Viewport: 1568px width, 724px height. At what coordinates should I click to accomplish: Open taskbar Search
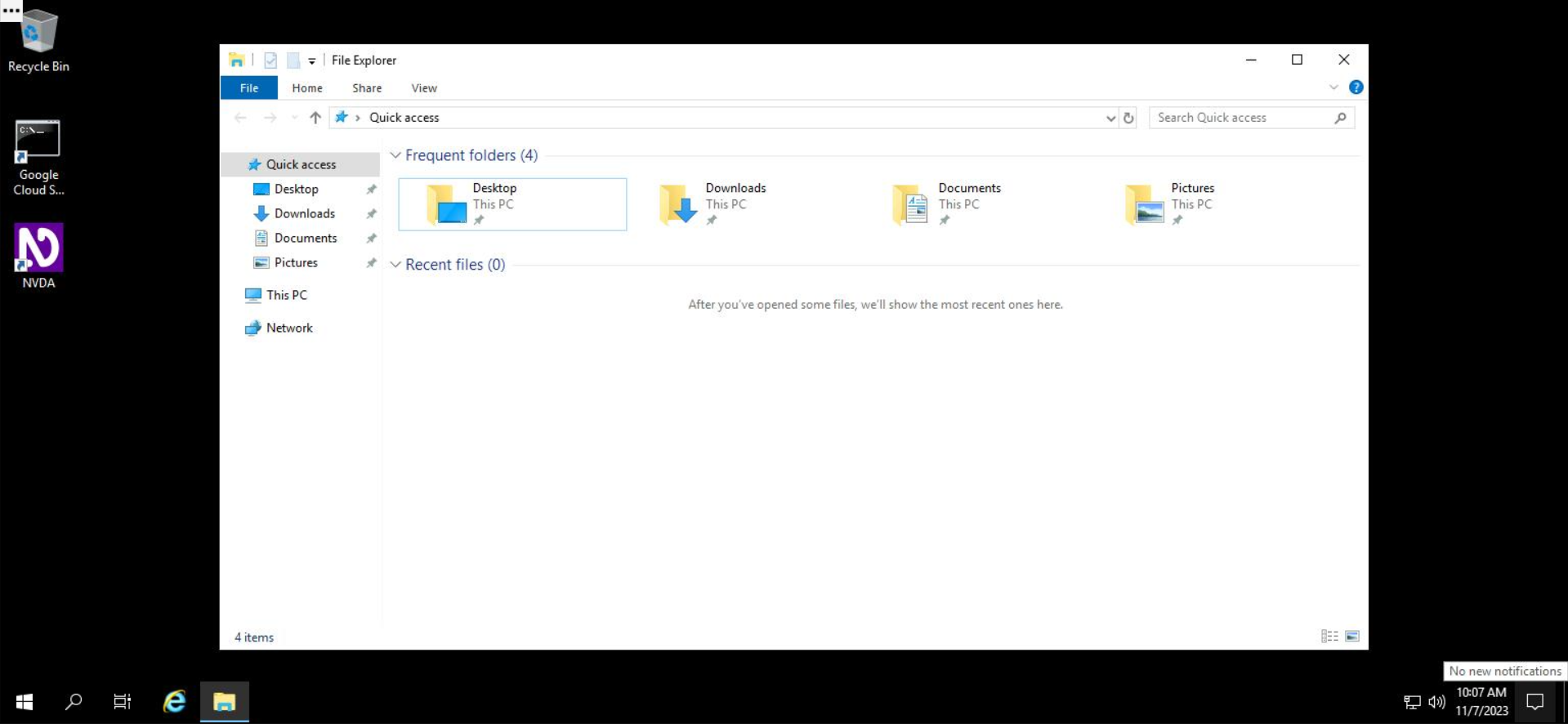pos(74,701)
